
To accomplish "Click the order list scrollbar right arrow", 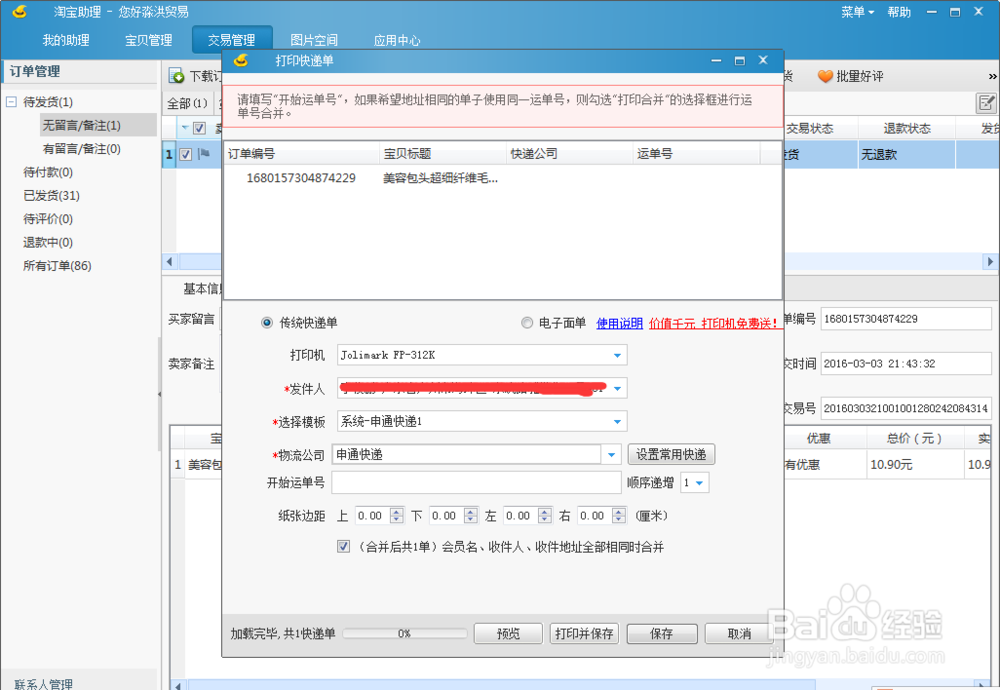I will pyautogui.click(x=990, y=261).
